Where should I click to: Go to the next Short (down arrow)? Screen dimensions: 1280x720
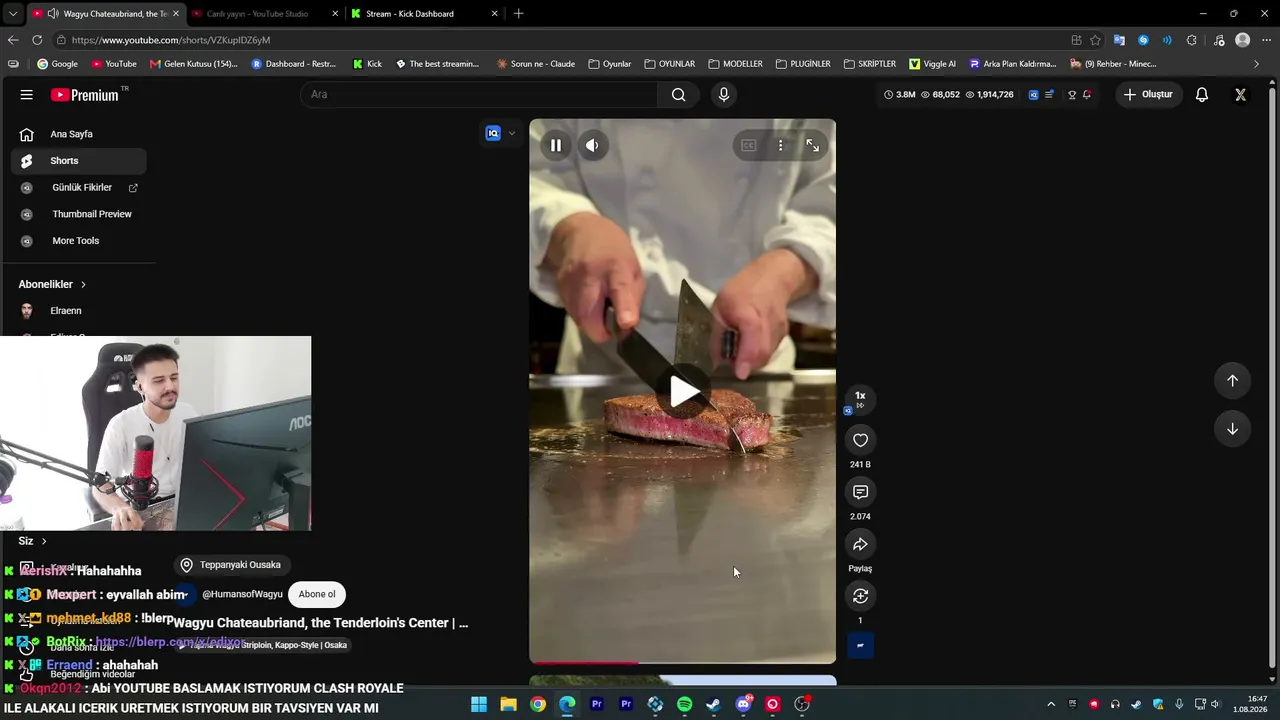pos(1232,429)
